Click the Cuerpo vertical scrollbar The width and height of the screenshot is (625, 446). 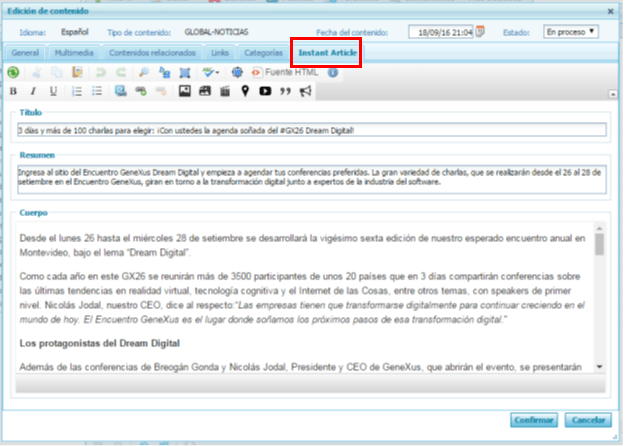click(599, 300)
